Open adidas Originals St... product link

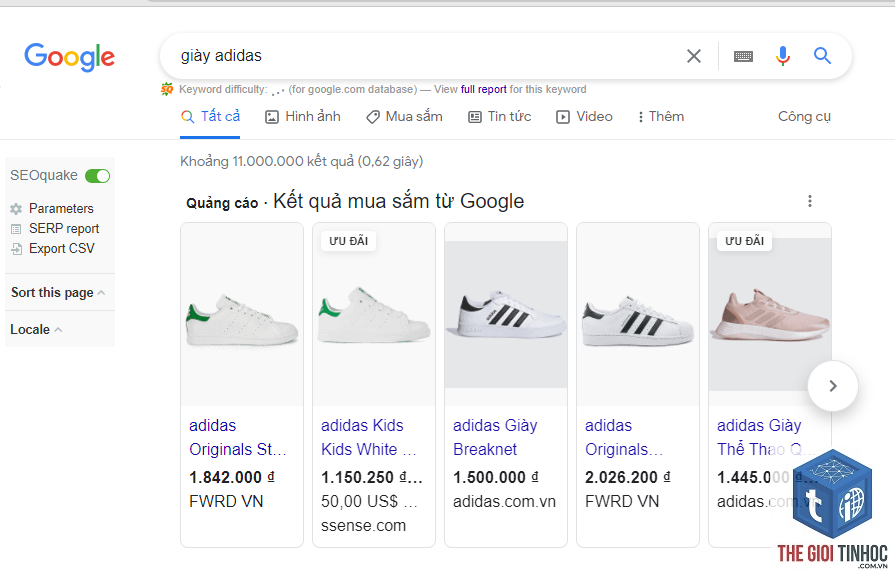tap(237, 437)
